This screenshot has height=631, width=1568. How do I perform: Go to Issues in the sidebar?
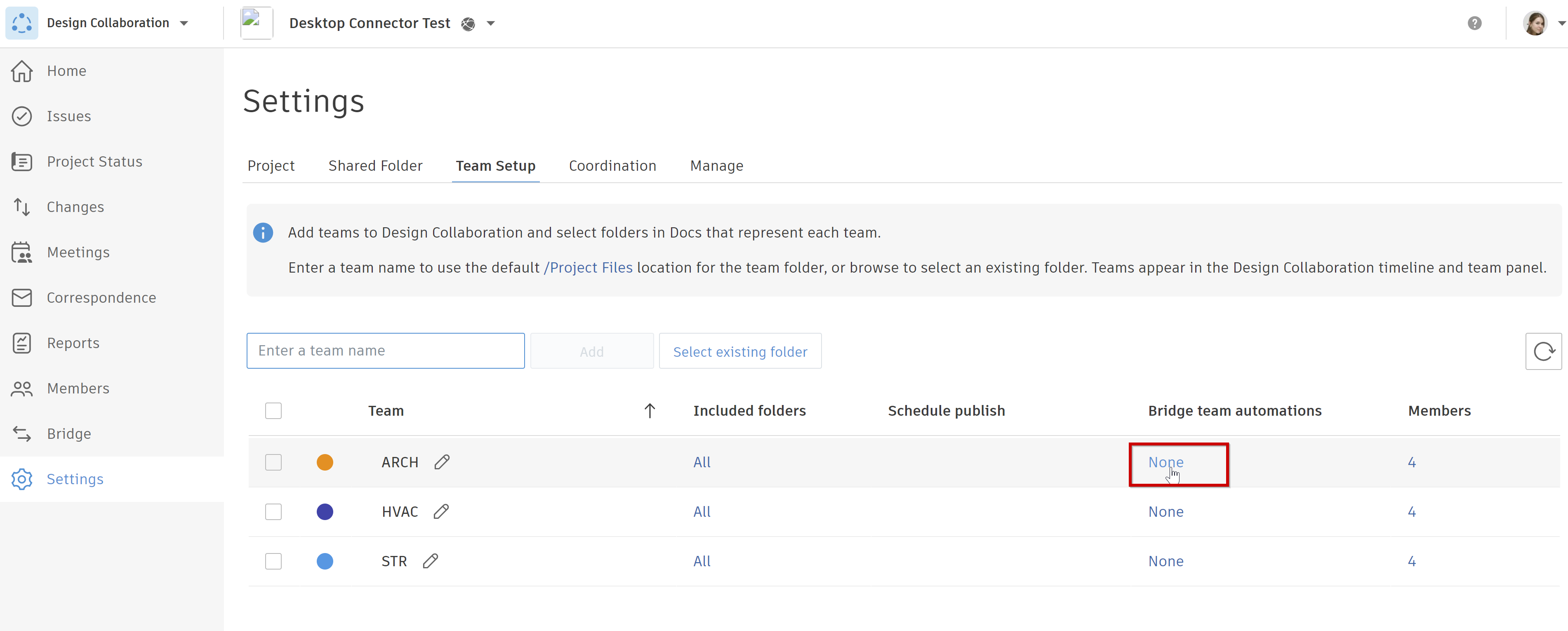69,116
